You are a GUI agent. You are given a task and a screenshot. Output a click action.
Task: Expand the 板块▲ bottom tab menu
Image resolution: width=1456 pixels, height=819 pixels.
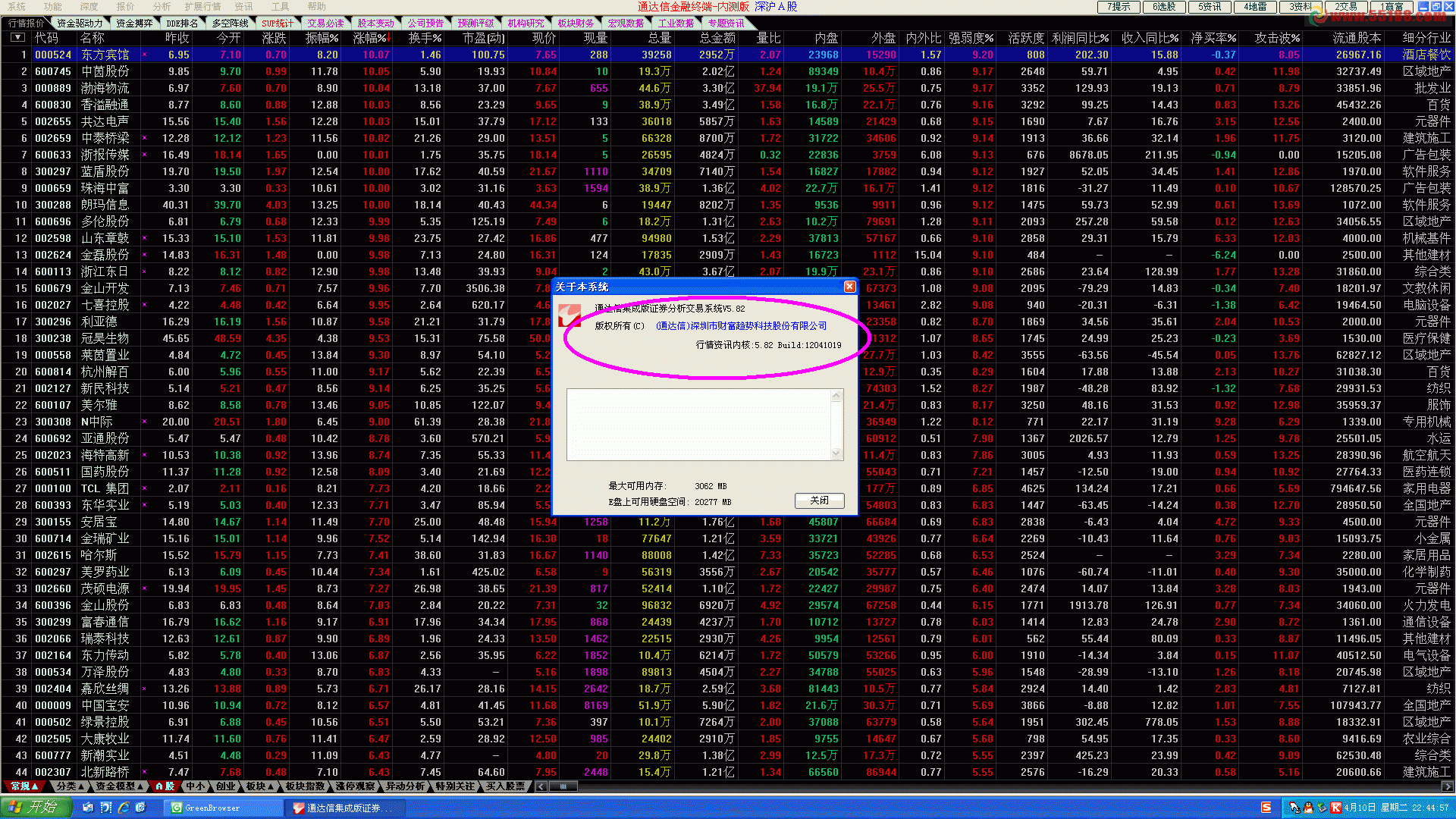tap(260, 786)
